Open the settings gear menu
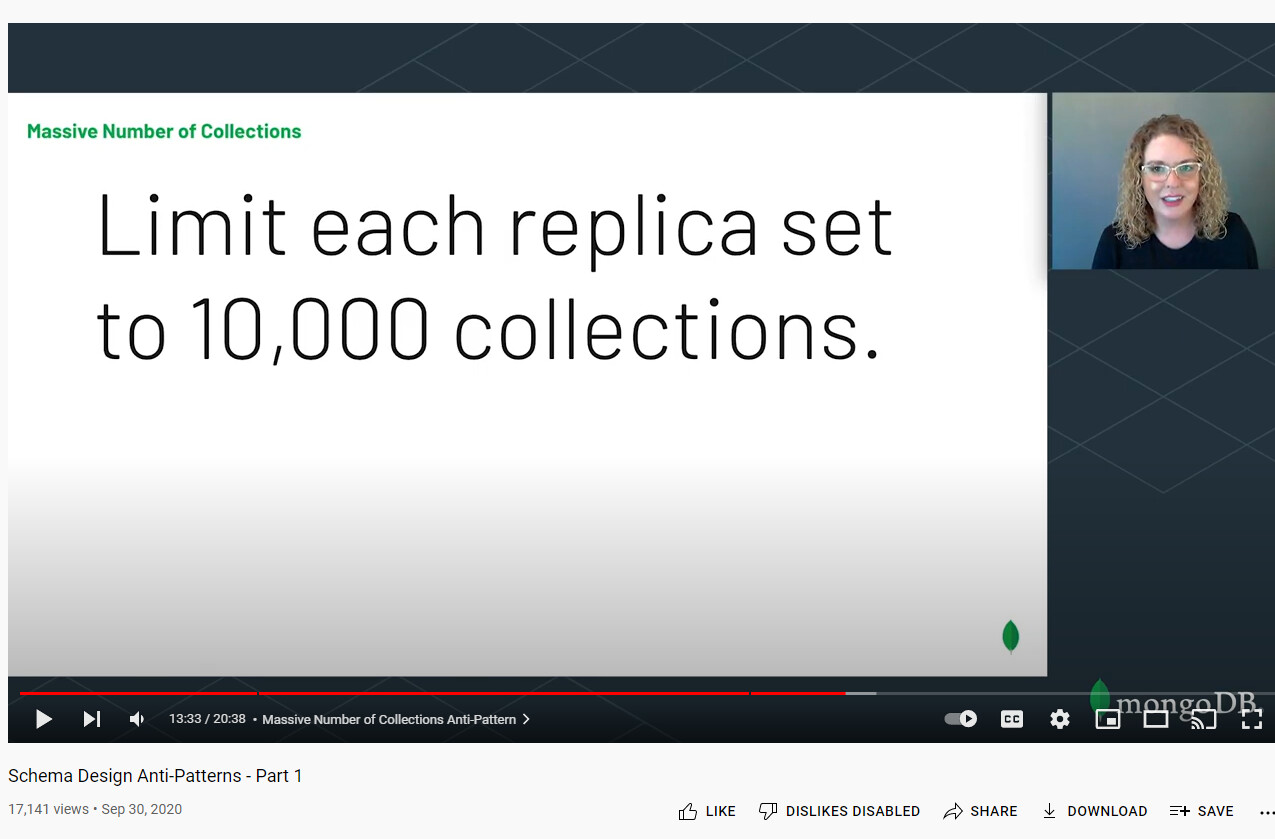1275x839 pixels. (x=1060, y=719)
